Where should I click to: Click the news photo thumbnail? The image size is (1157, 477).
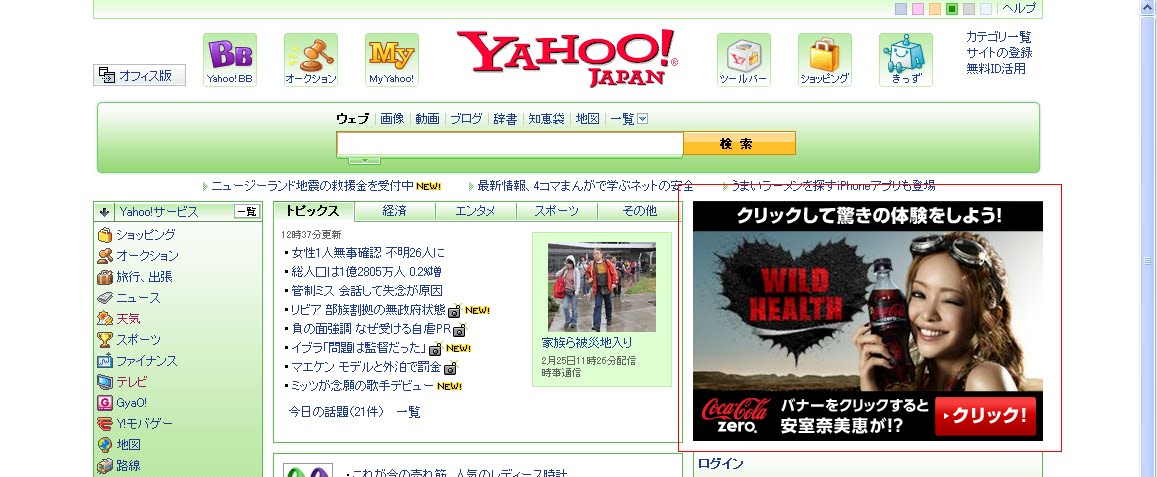click(x=601, y=286)
